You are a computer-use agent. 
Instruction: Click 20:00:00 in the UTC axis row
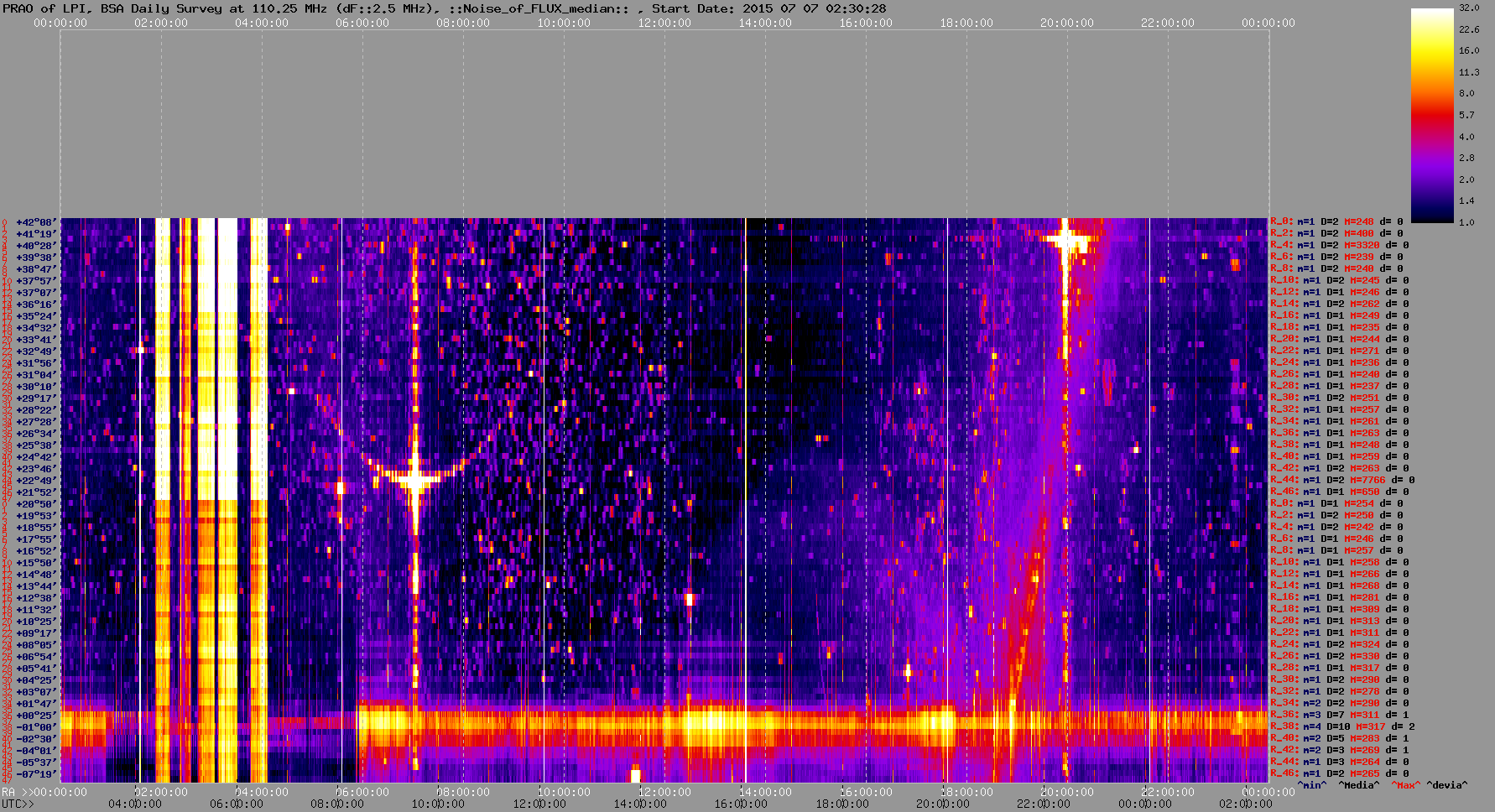(x=941, y=804)
